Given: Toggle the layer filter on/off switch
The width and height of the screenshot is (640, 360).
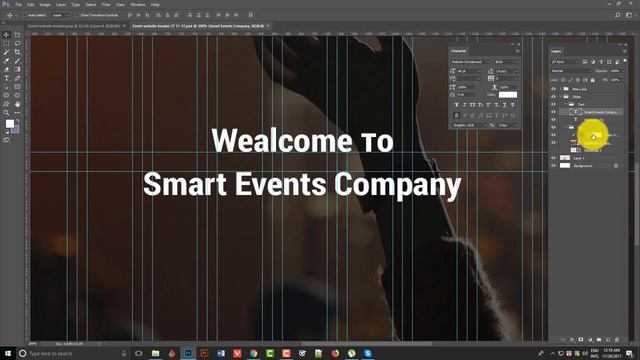Looking at the screenshot, I should coord(625,61).
